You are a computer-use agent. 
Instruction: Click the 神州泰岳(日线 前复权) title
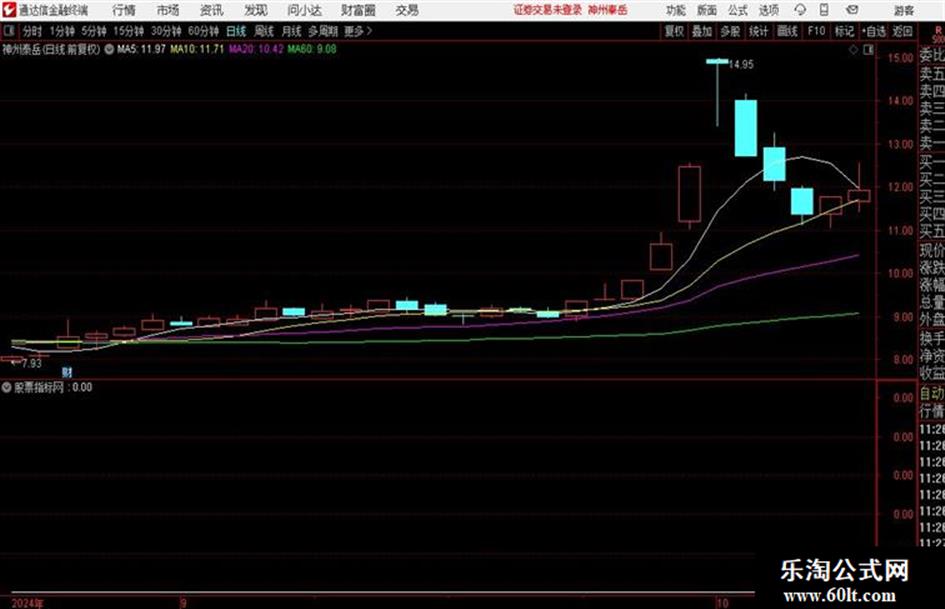pyautogui.click(x=51, y=49)
